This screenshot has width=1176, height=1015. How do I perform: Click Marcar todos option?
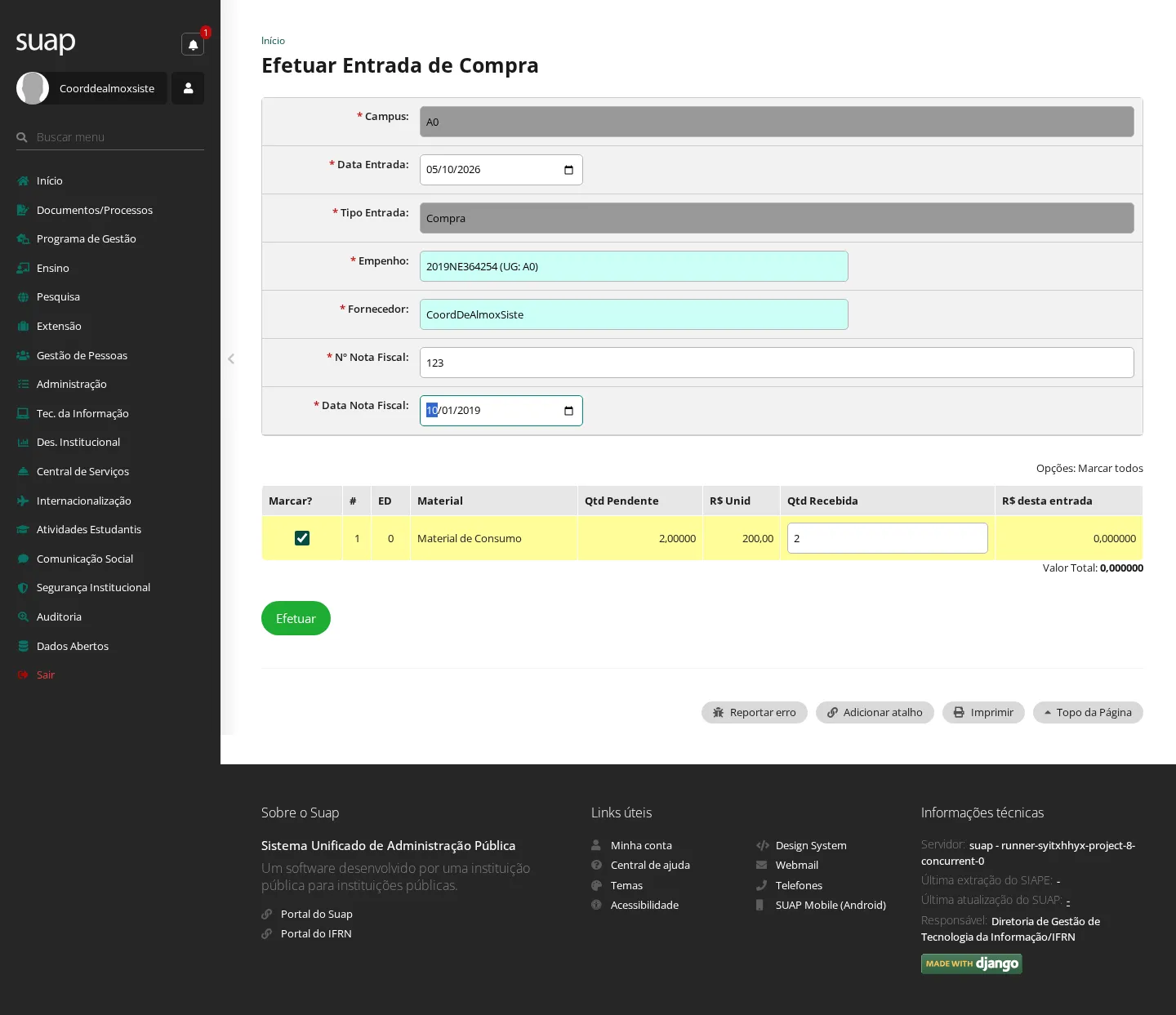coord(1111,468)
